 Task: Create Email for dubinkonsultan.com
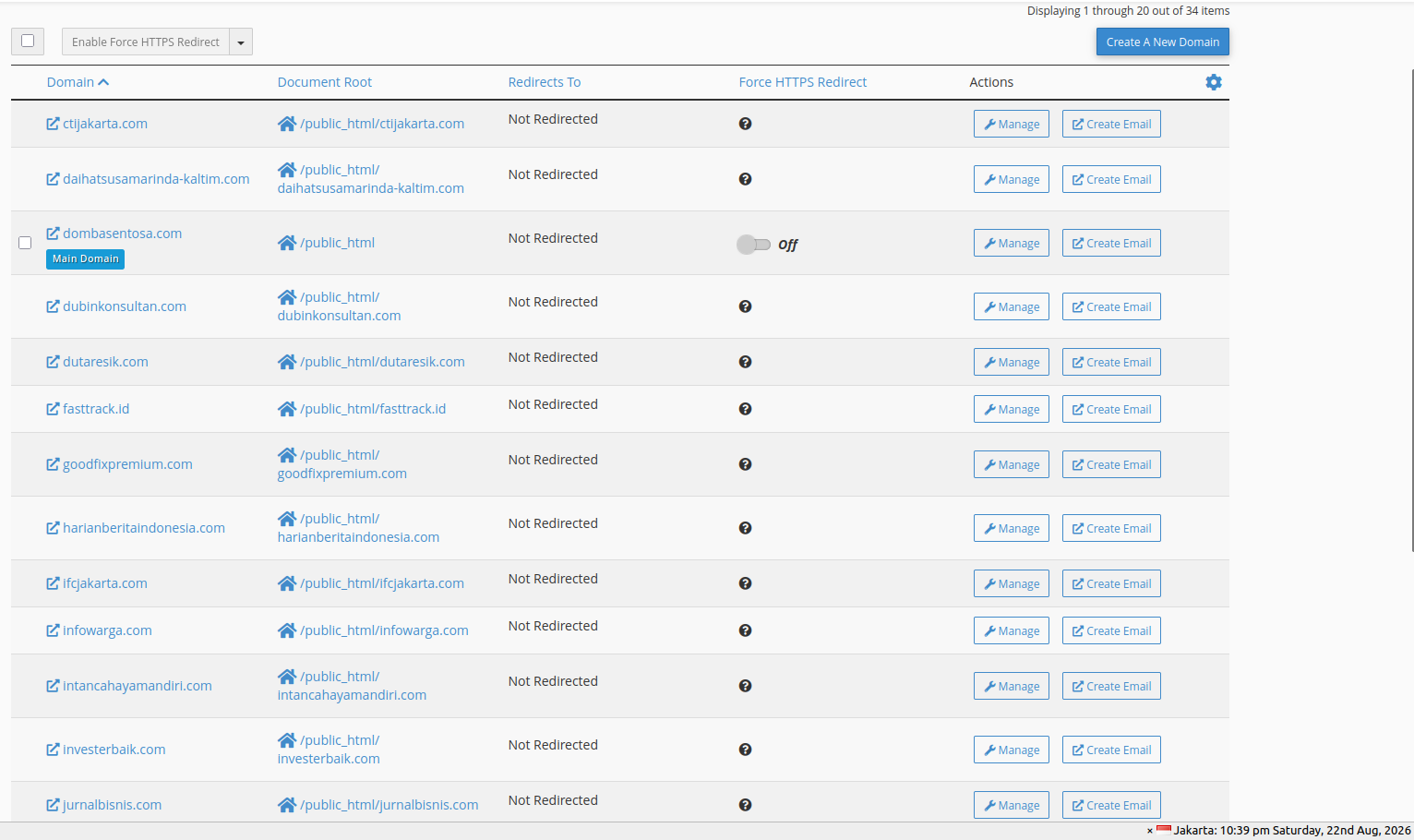[1111, 306]
